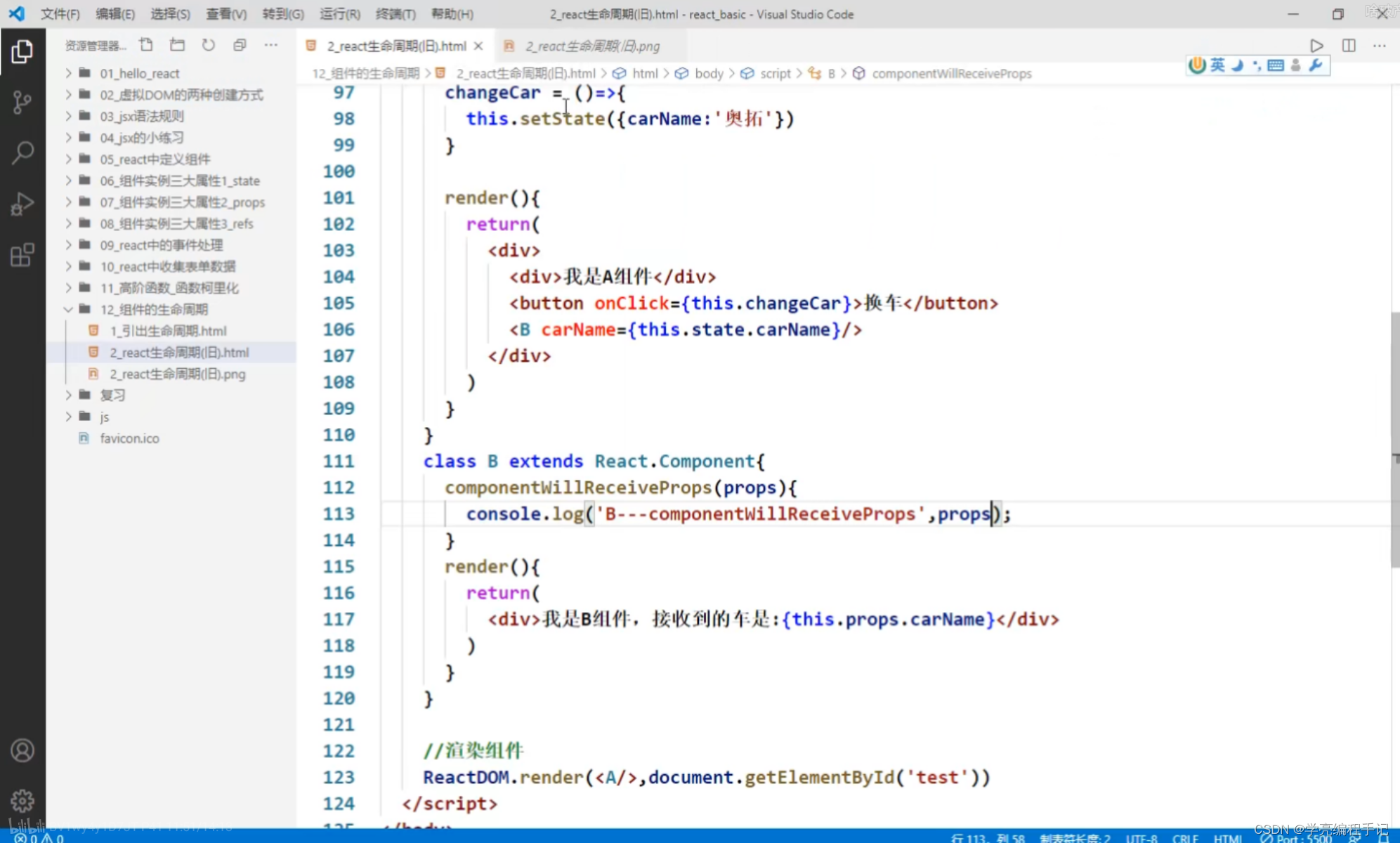1400x843 pixels.
Task: Place cursor on line 105 button code
Action: click(753, 303)
